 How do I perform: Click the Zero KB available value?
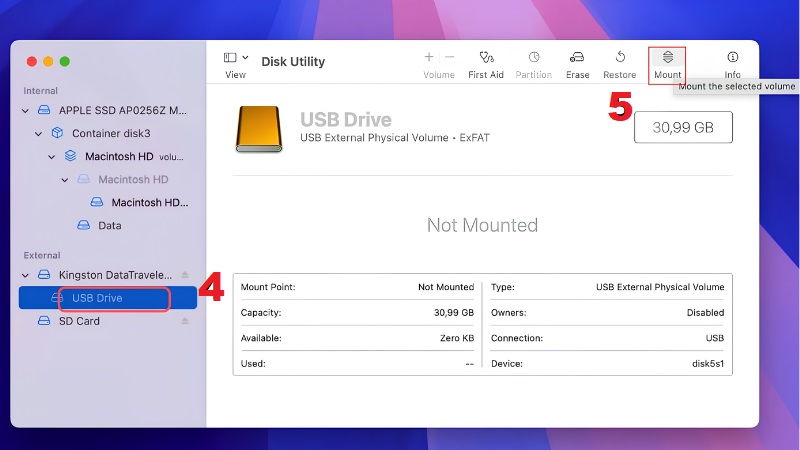[457, 338]
